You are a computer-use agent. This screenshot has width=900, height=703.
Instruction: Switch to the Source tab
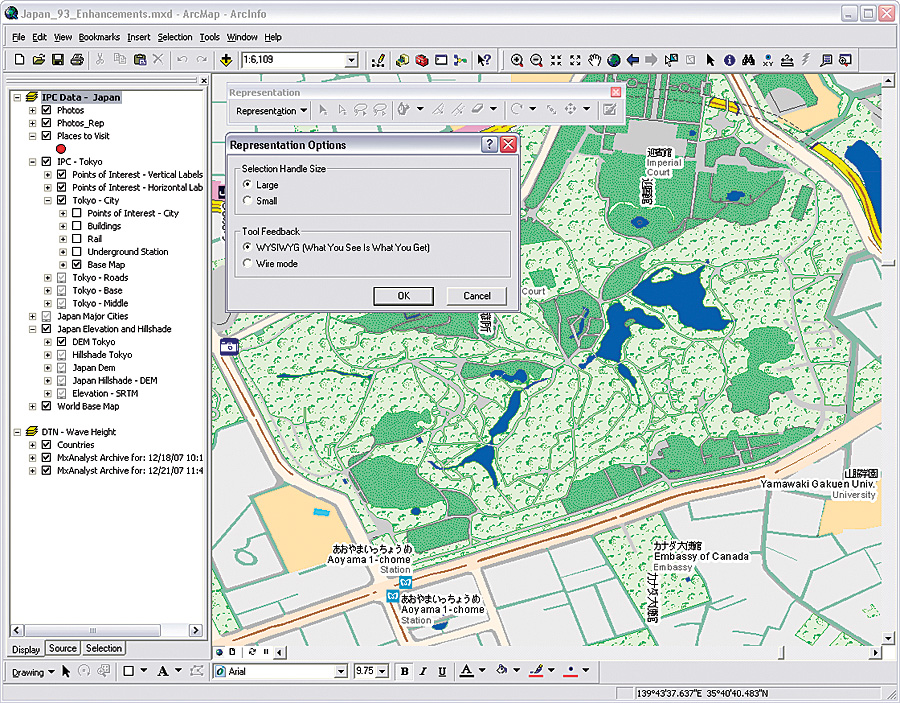click(62, 648)
